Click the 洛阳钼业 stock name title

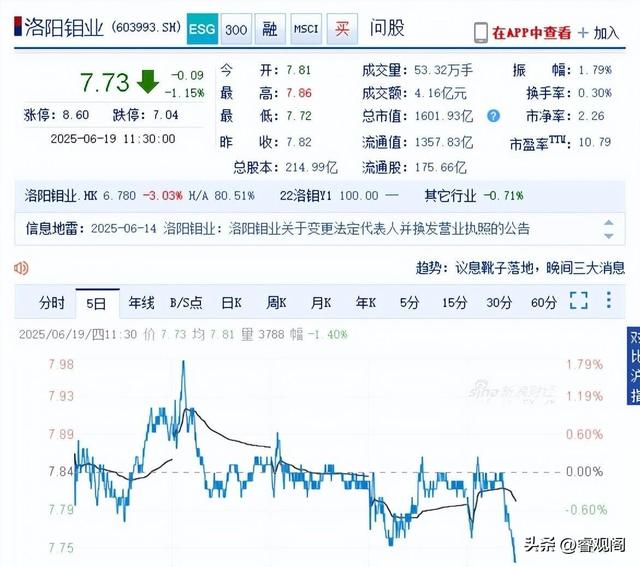click(x=64, y=28)
